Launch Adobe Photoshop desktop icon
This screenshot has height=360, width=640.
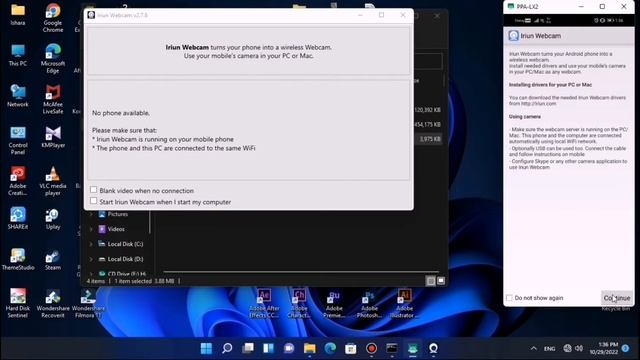(x=369, y=303)
